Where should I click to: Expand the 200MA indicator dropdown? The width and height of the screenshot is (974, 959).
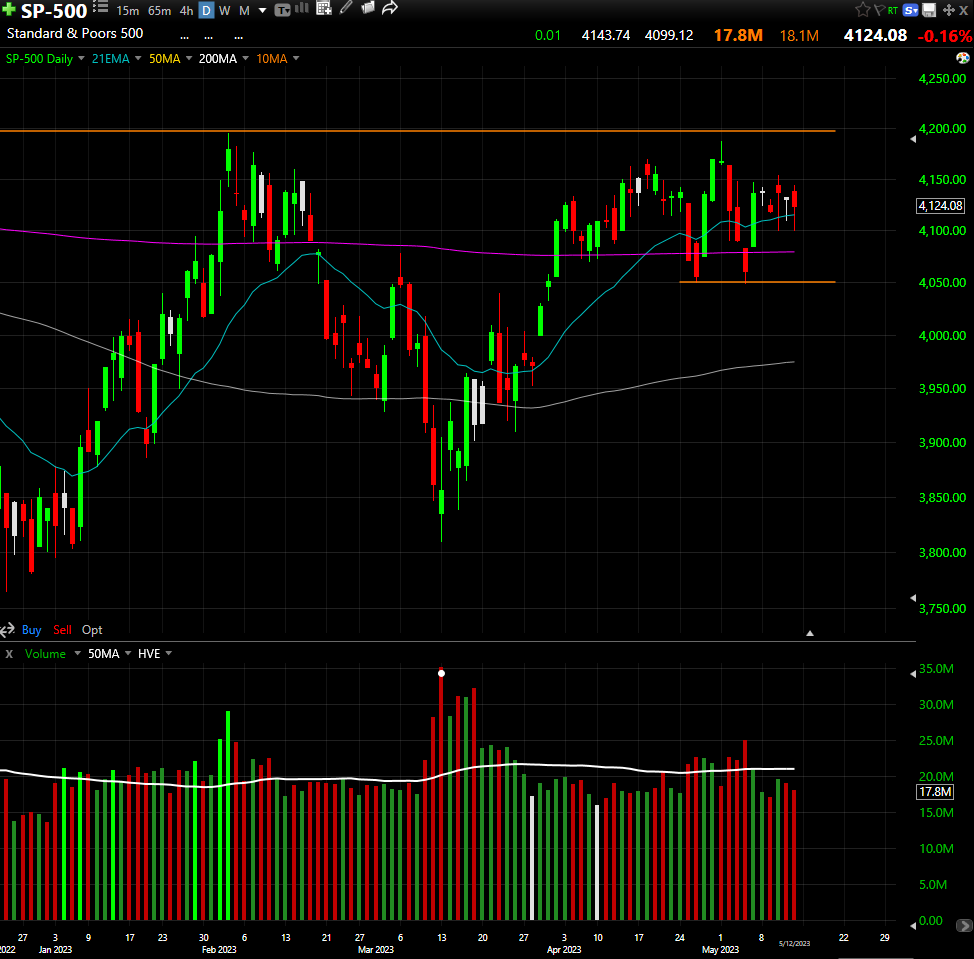245,58
